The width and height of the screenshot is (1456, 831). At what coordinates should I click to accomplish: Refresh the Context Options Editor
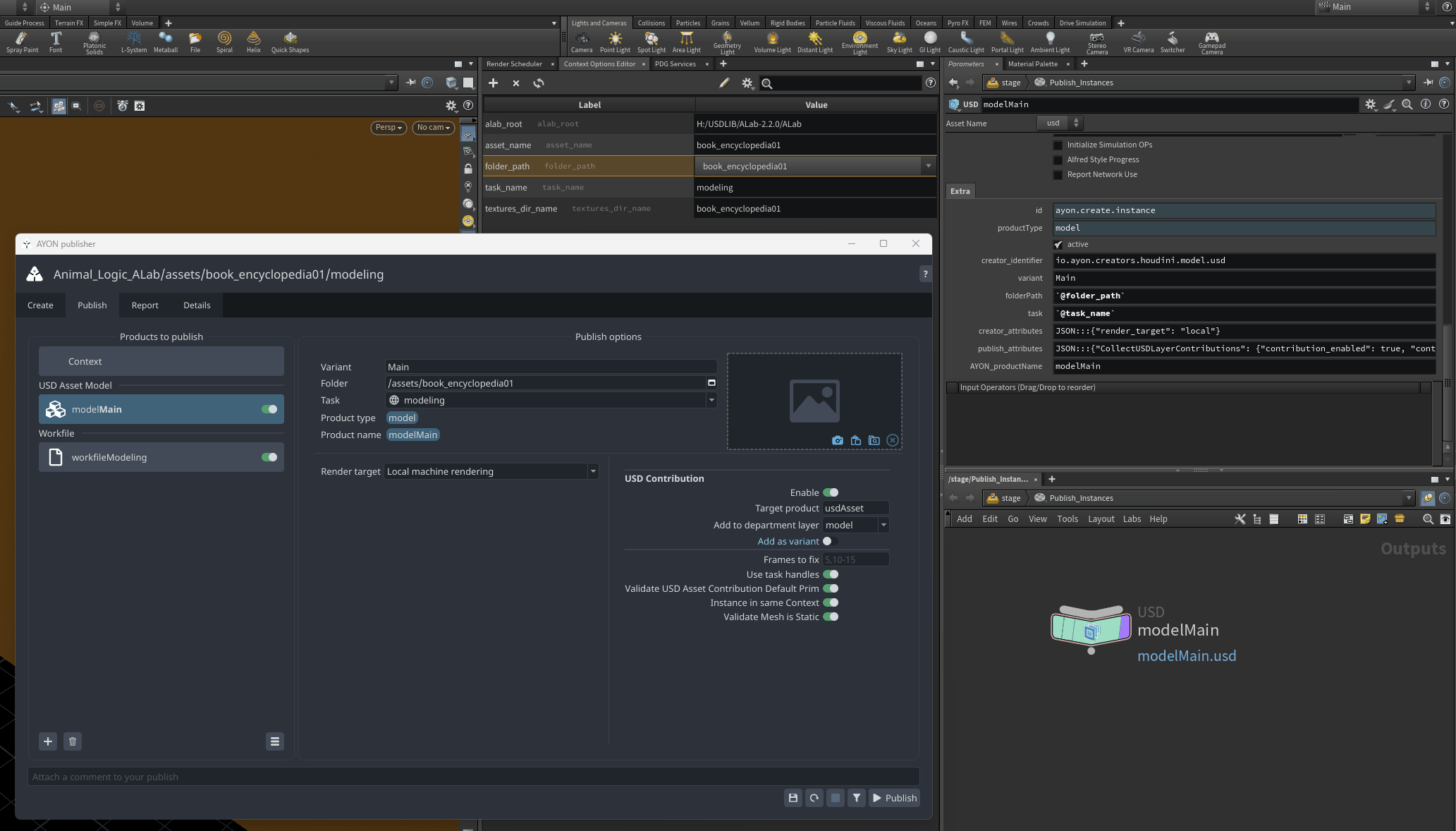click(x=539, y=83)
